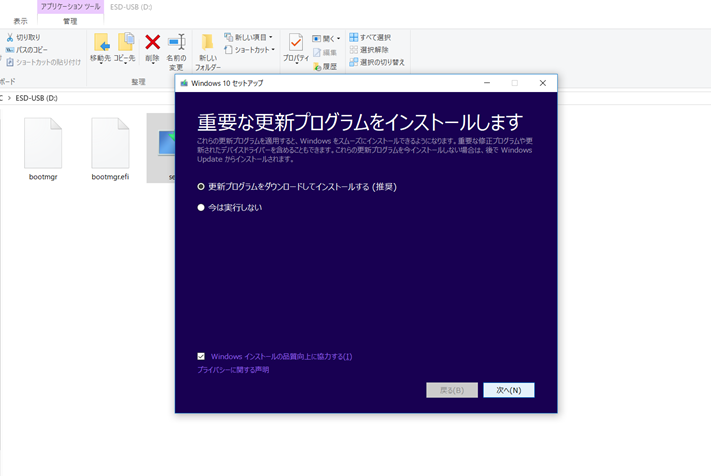Open the Delete (削除) dropdown arrow
This screenshot has width=711, height=476.
point(153,63)
